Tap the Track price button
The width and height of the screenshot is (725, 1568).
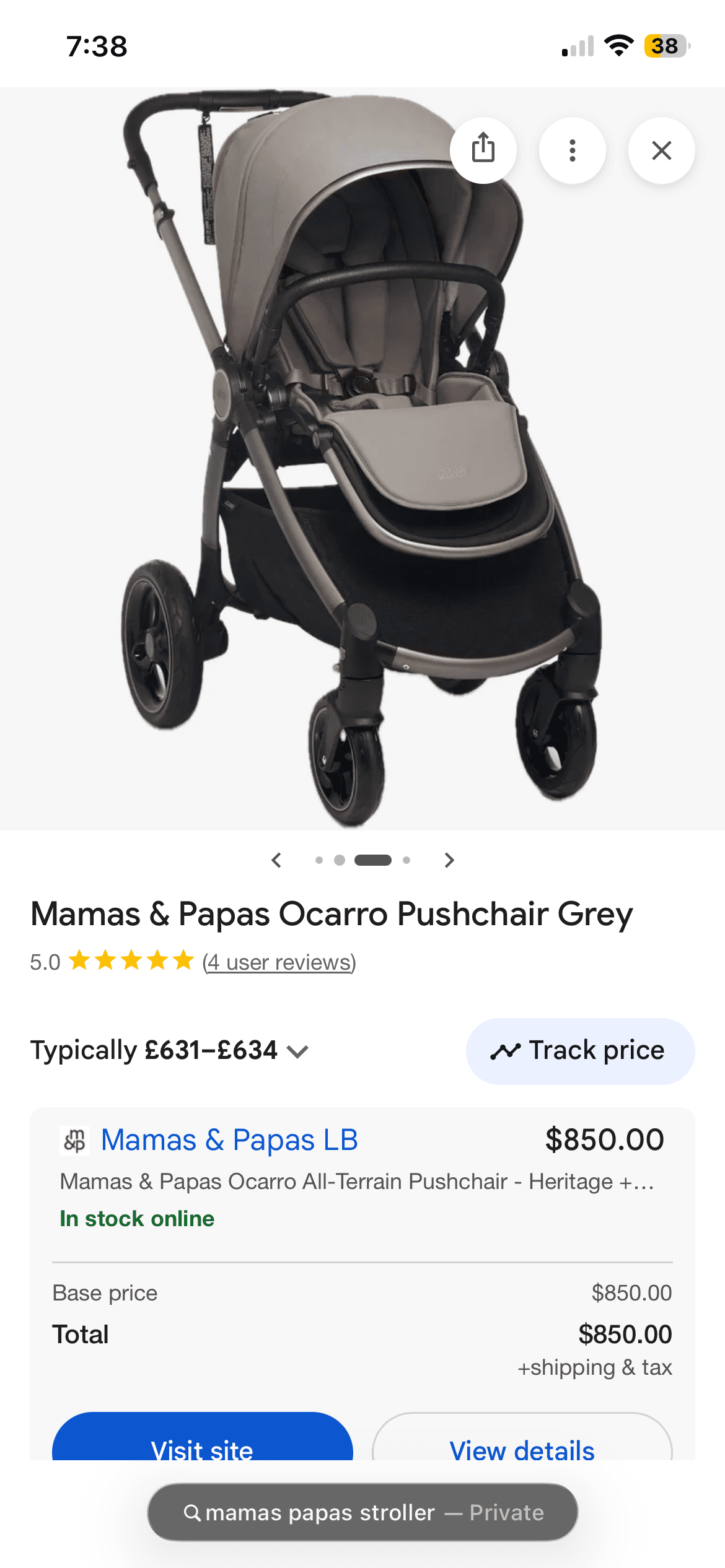580,1051
